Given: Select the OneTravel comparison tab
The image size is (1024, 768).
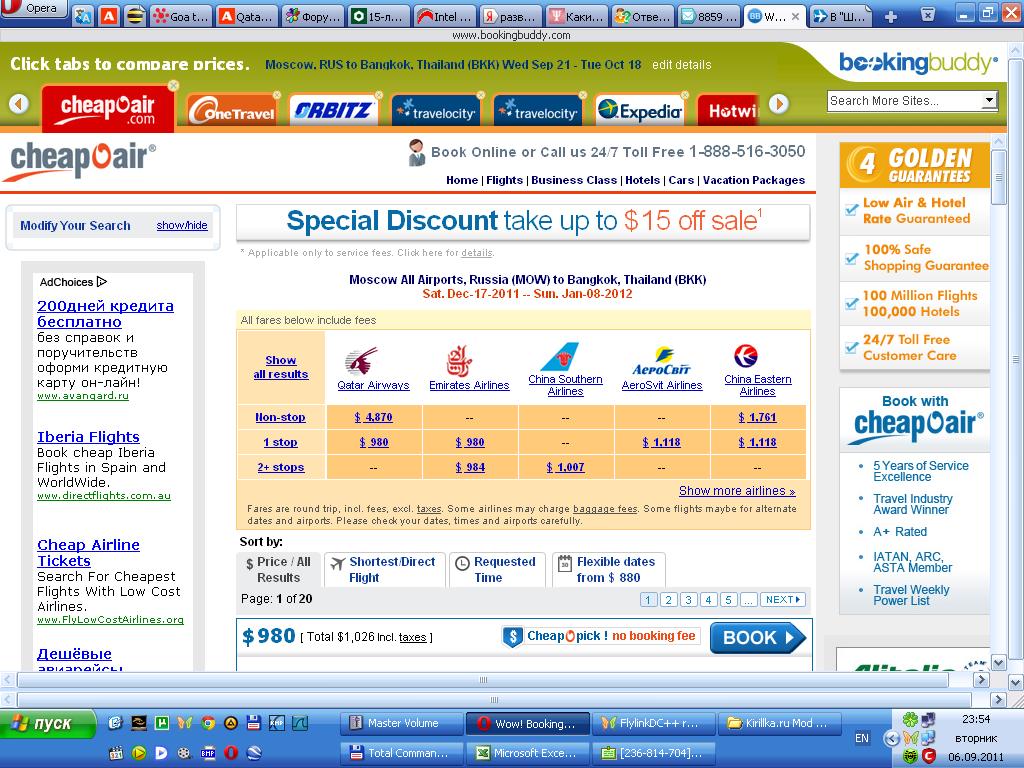Looking at the screenshot, I should tap(232, 111).
